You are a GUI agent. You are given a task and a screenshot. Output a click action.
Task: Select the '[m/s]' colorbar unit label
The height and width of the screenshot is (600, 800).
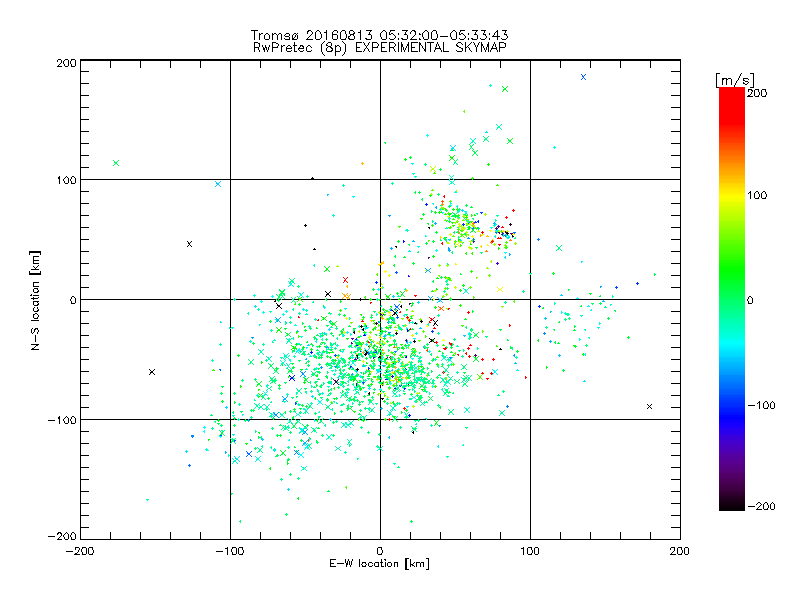[x=735, y=80]
